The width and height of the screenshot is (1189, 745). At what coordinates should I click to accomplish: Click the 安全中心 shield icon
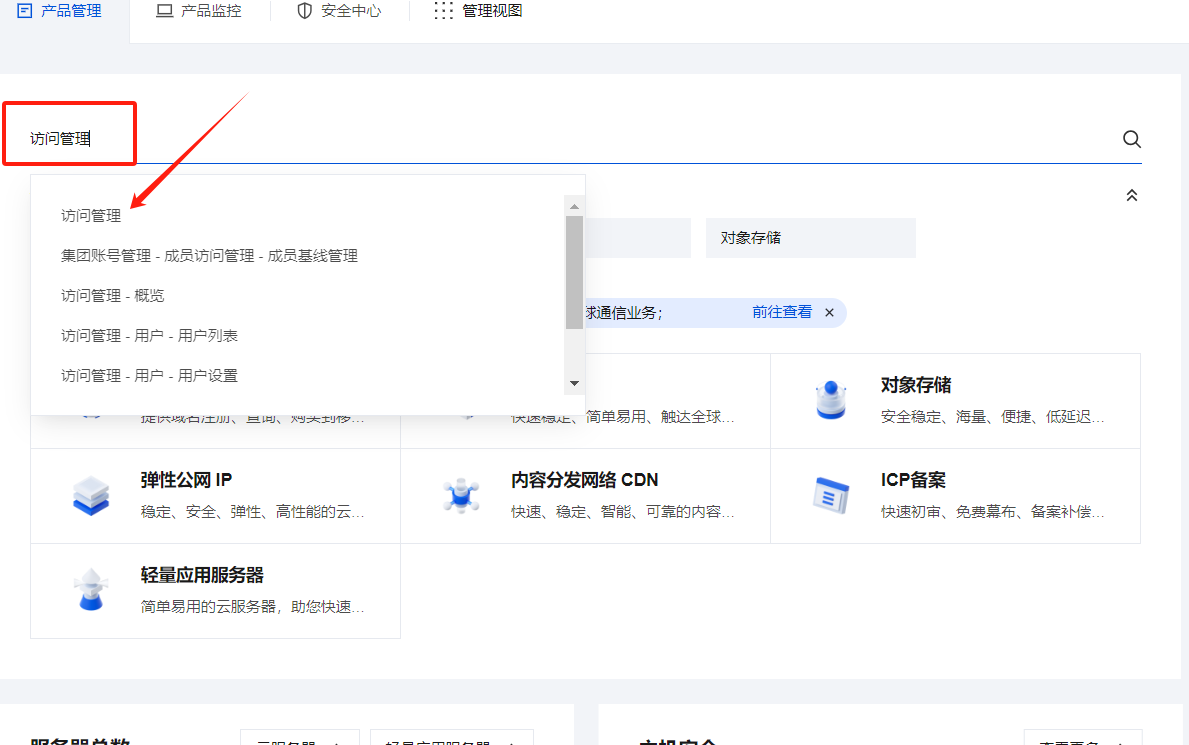click(304, 11)
